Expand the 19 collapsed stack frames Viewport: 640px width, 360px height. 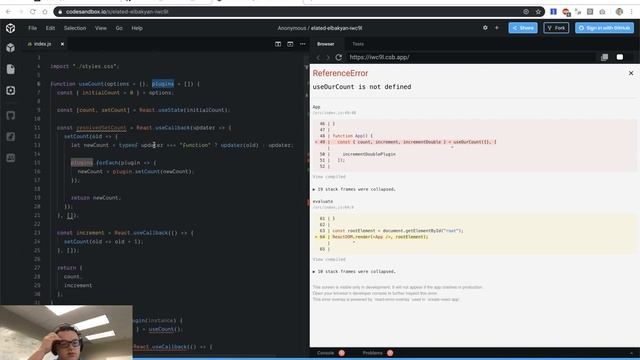(x=354, y=189)
